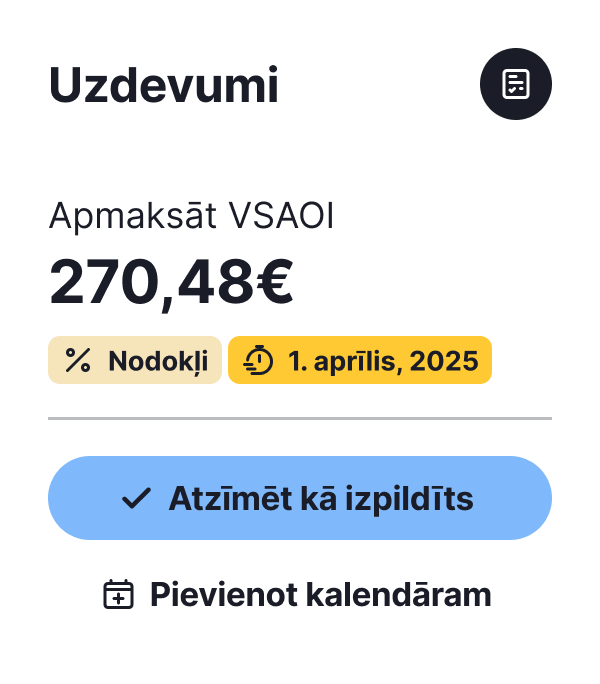Click the calendar plus icon
This screenshot has height=684, width=600.
119,595
